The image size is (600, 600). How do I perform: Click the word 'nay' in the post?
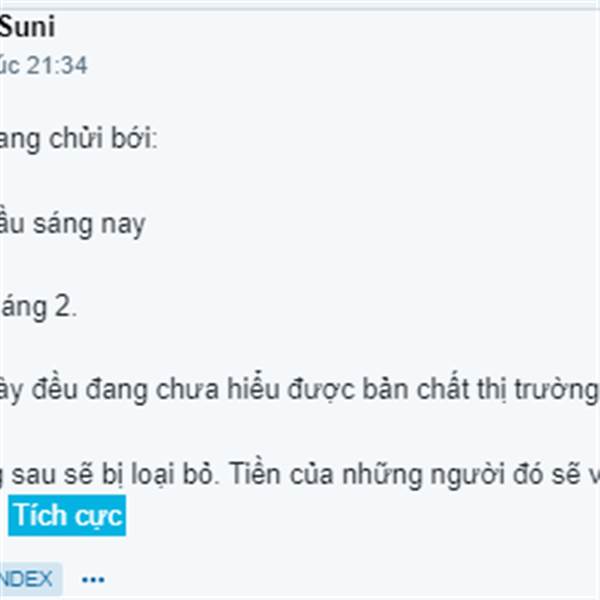tap(123, 226)
